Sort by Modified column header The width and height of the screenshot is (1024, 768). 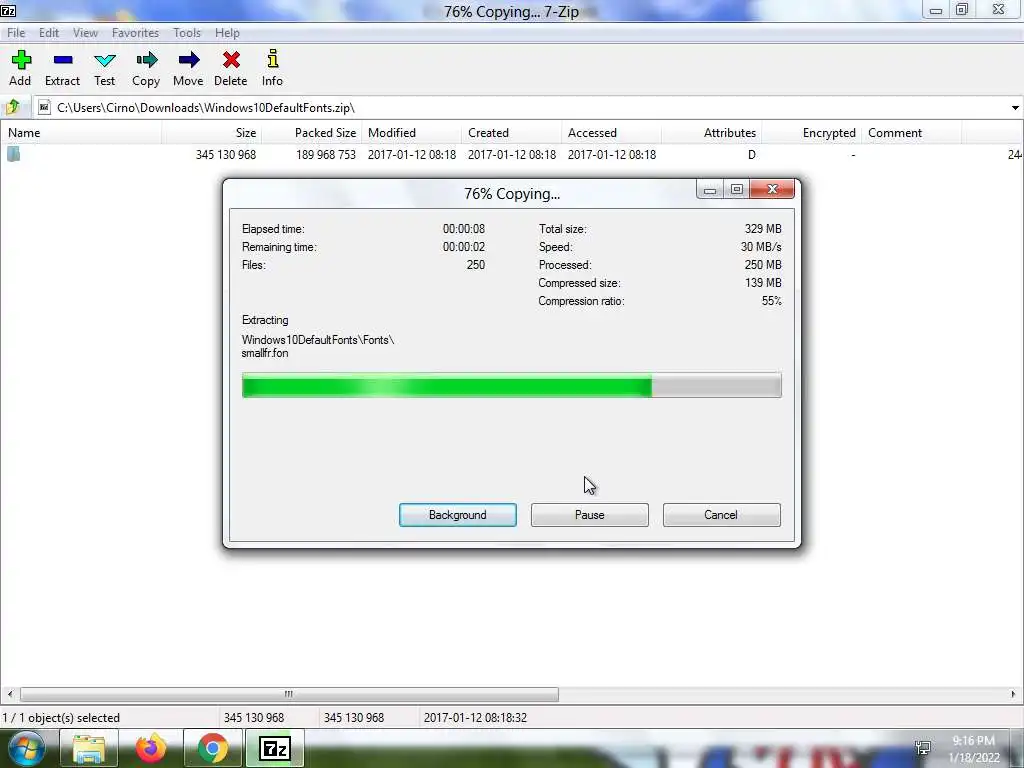(411, 133)
